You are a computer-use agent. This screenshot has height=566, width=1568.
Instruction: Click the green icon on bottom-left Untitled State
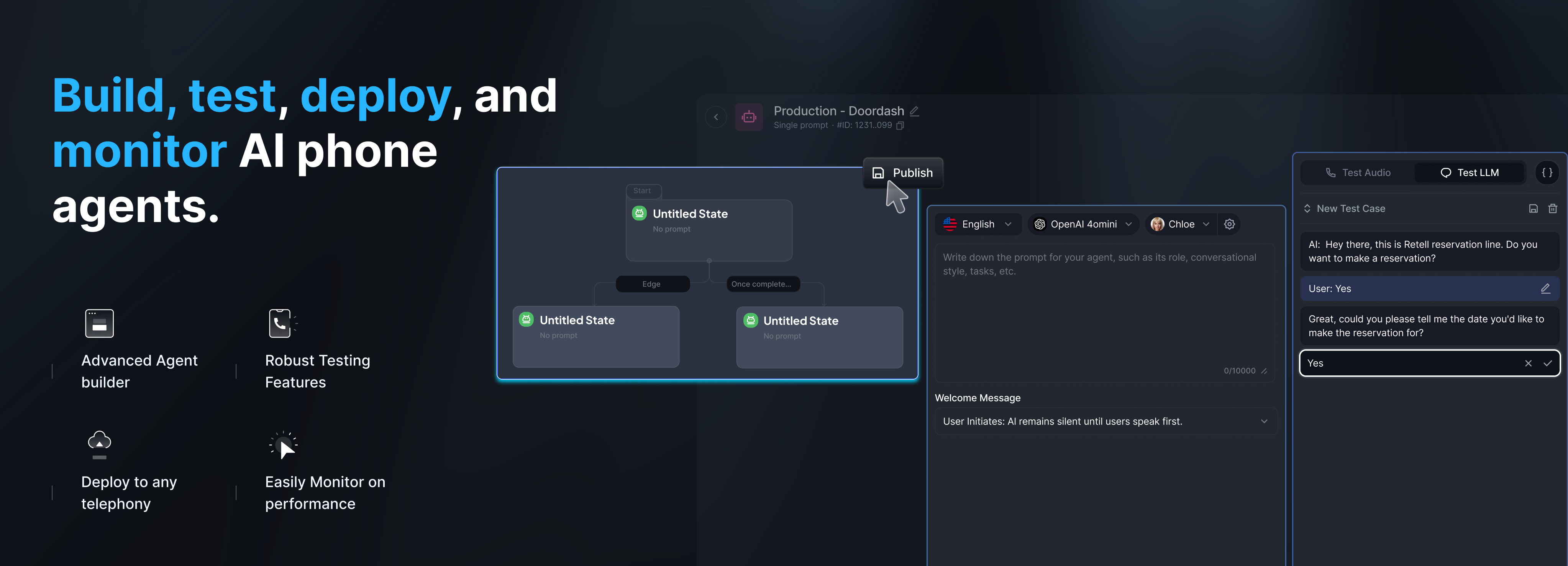[x=526, y=319]
